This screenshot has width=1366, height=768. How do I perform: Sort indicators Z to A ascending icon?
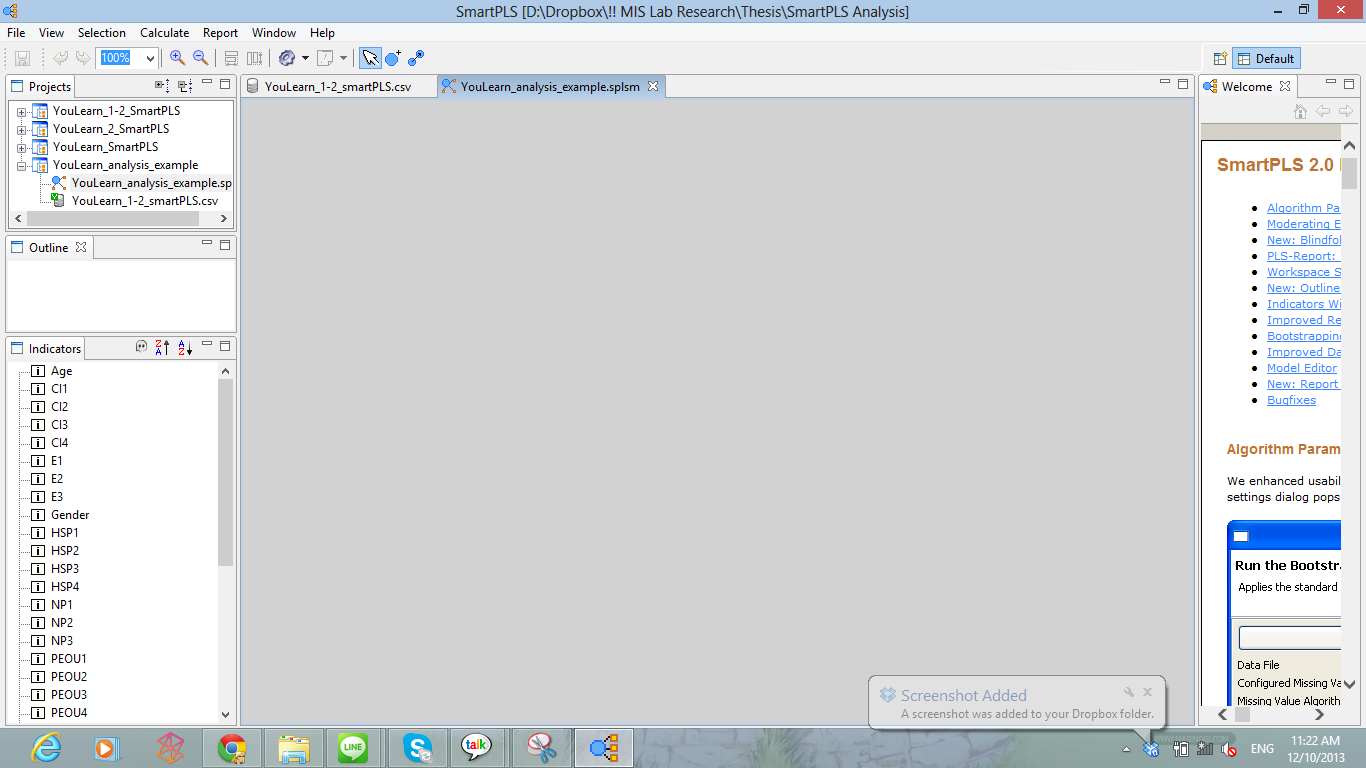[162, 347]
